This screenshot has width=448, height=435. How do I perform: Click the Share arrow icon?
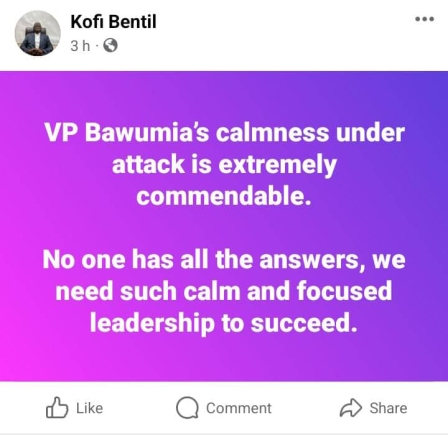point(351,408)
